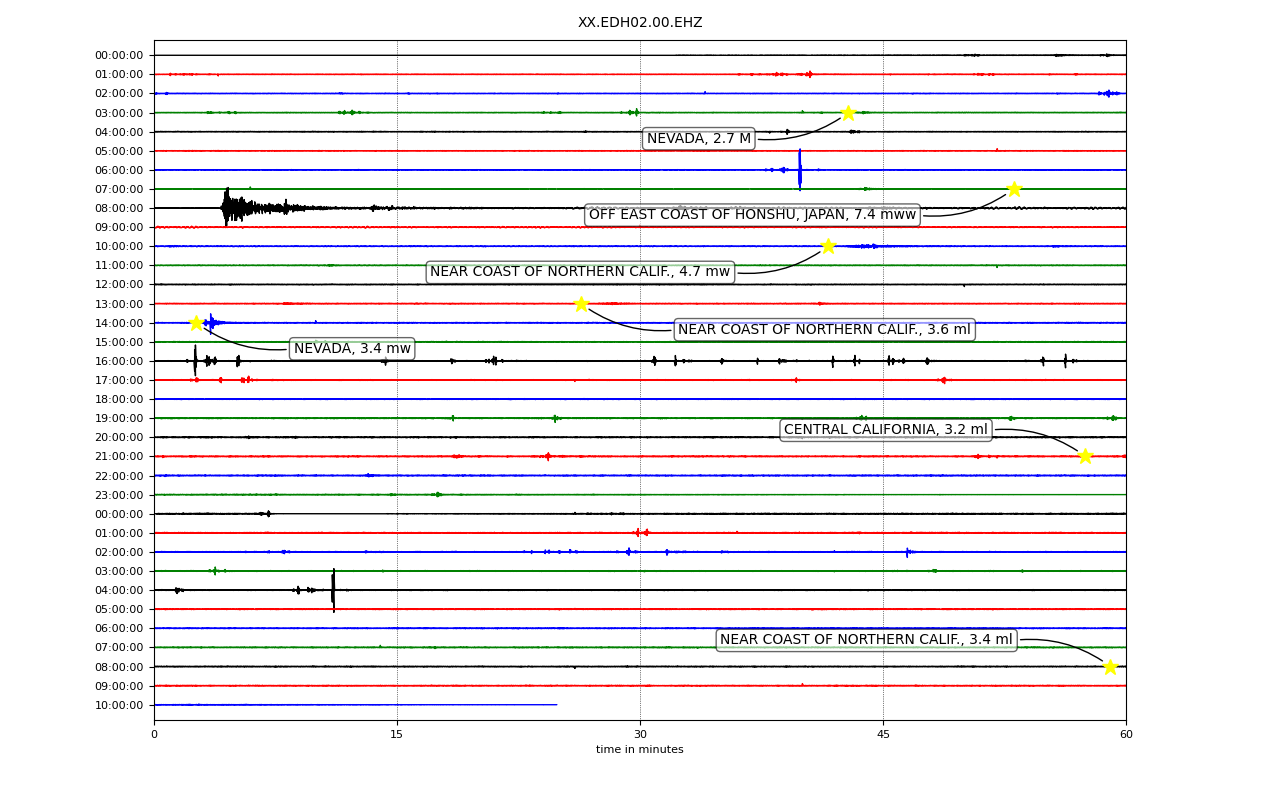This screenshot has height=800, width=1280.
Task: Select the OFF EAST COAST OF HONSHU, JAPAN label
Action: 752,215
